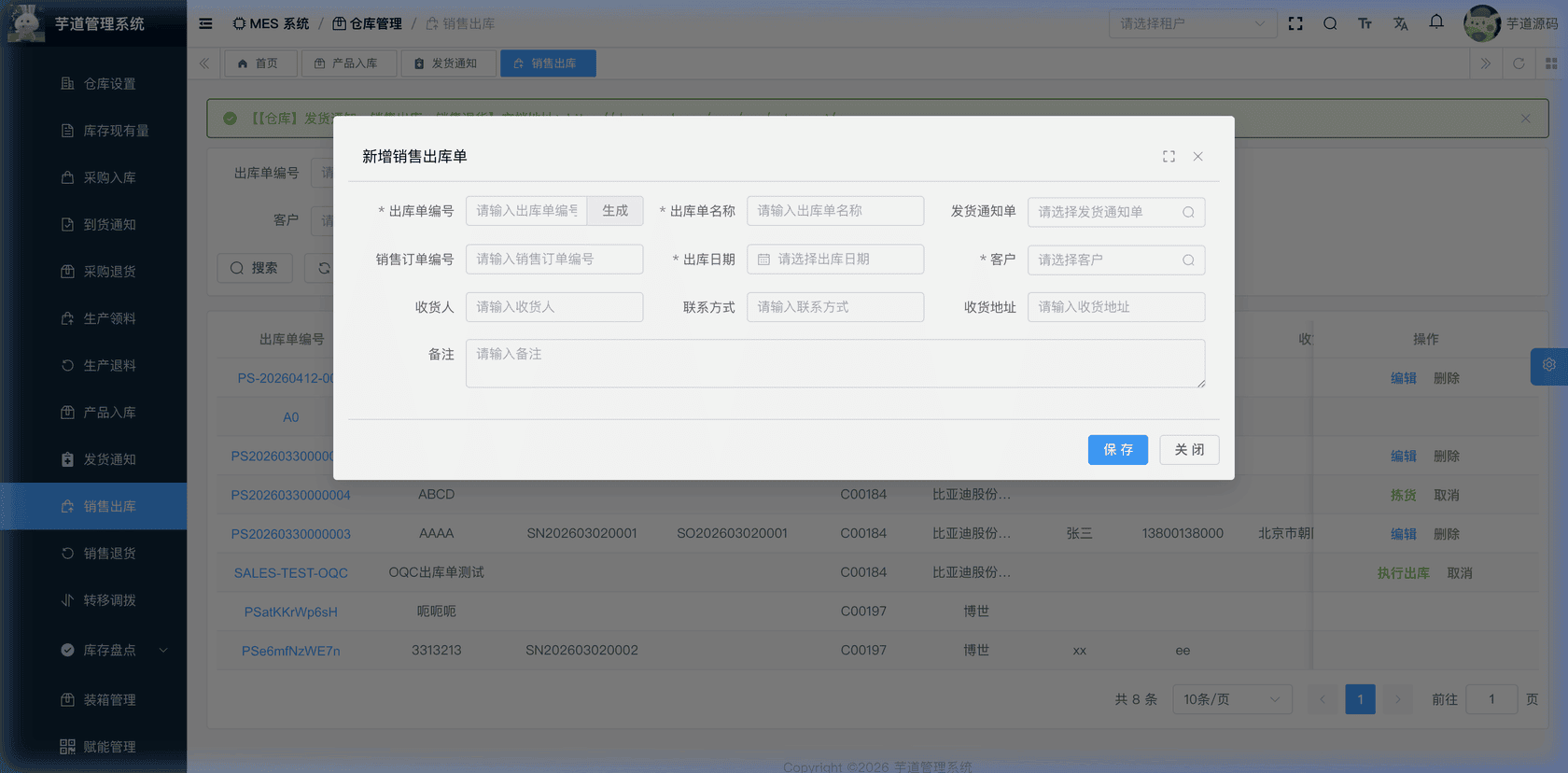Switch to the 首页 tab
The height and width of the screenshot is (773, 1568).
pos(260,63)
